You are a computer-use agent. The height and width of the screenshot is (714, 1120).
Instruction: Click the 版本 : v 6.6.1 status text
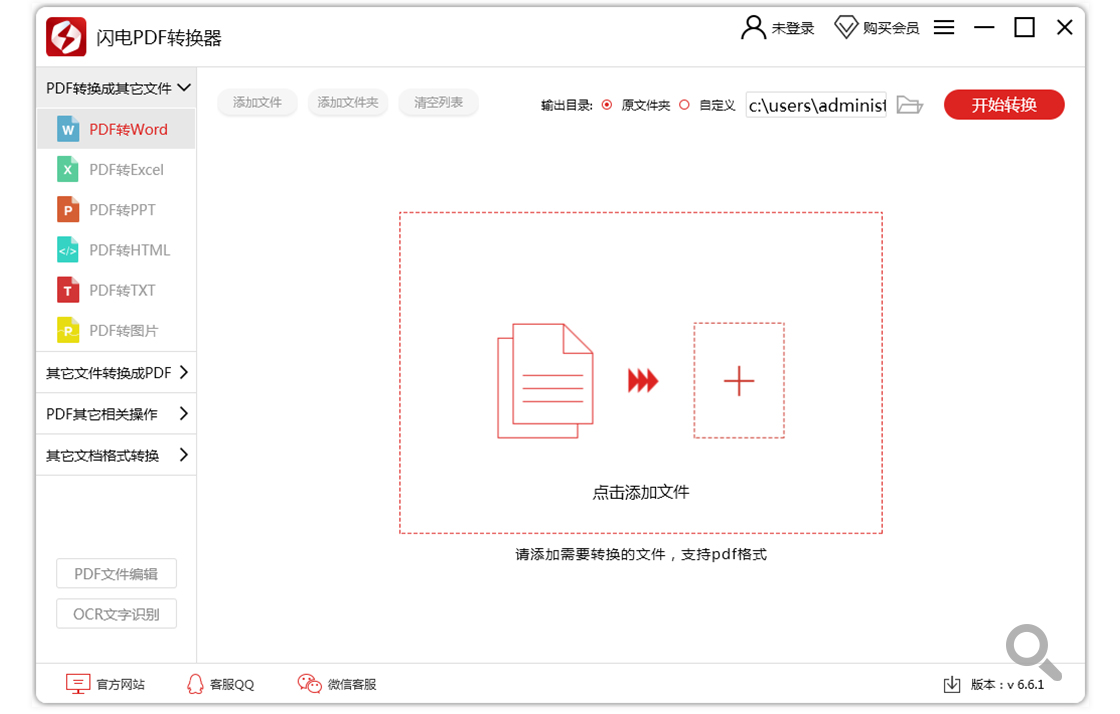1007,685
